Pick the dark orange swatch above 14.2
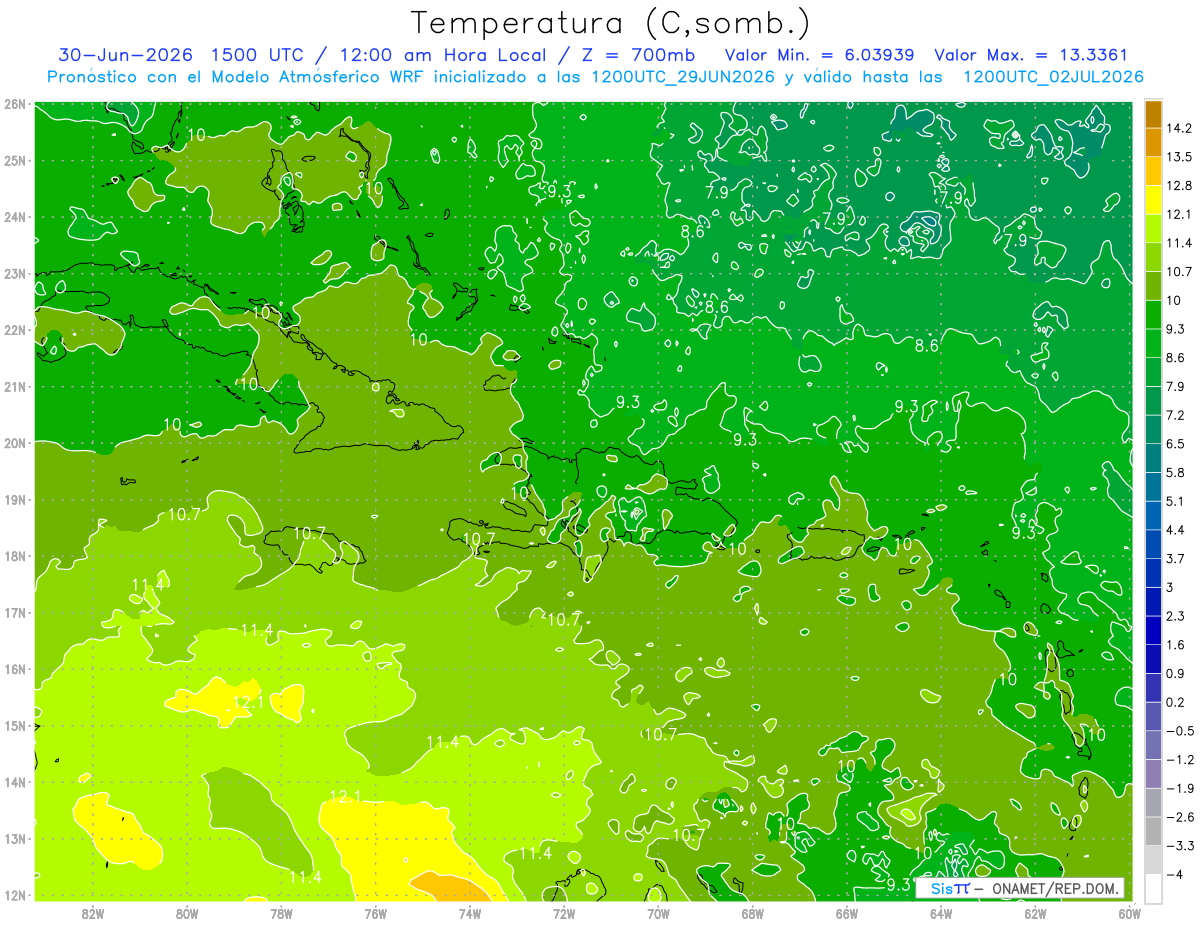Image resolution: width=1200 pixels, height=927 pixels. click(1153, 114)
